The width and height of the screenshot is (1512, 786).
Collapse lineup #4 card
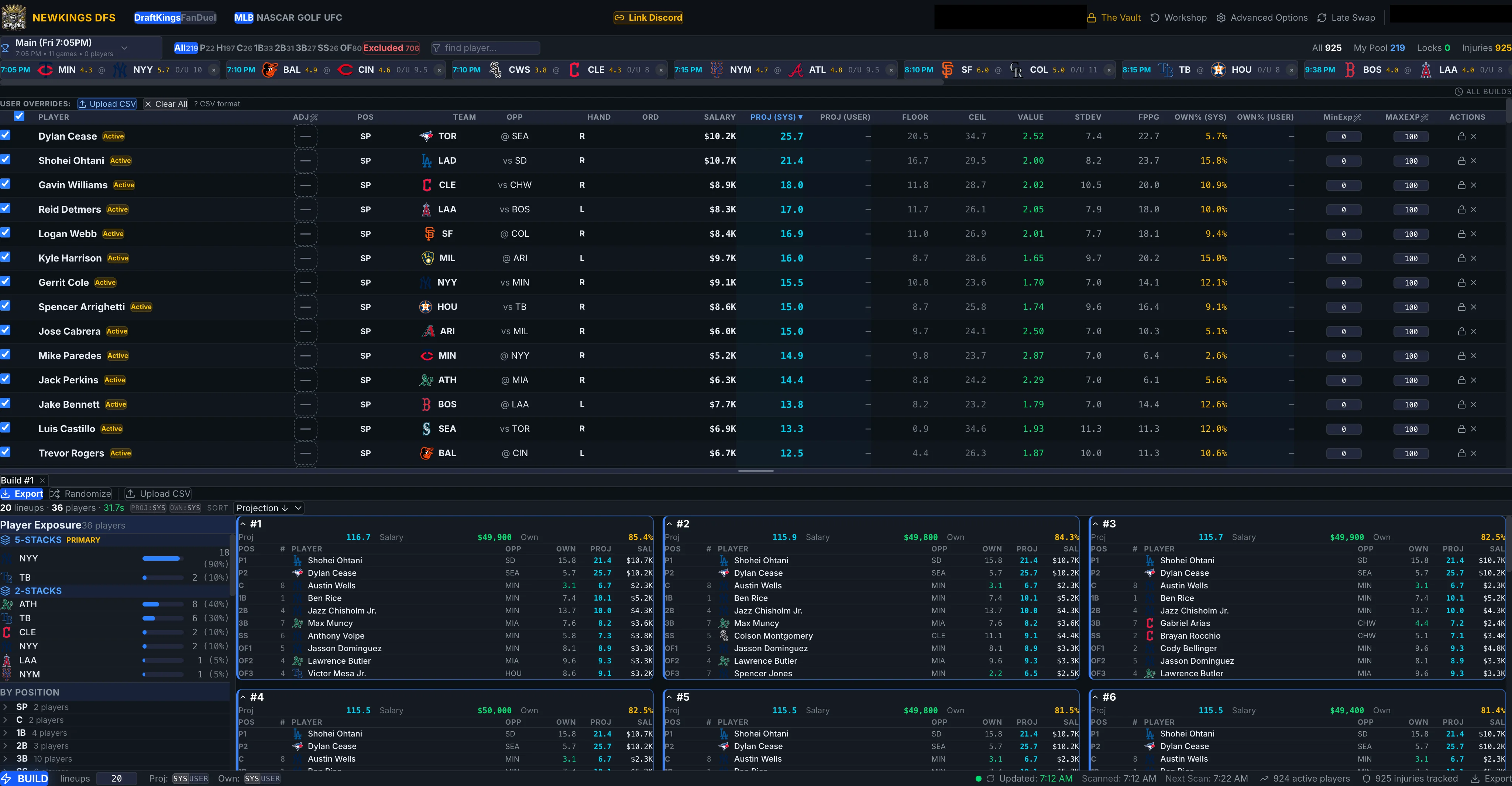(x=243, y=697)
